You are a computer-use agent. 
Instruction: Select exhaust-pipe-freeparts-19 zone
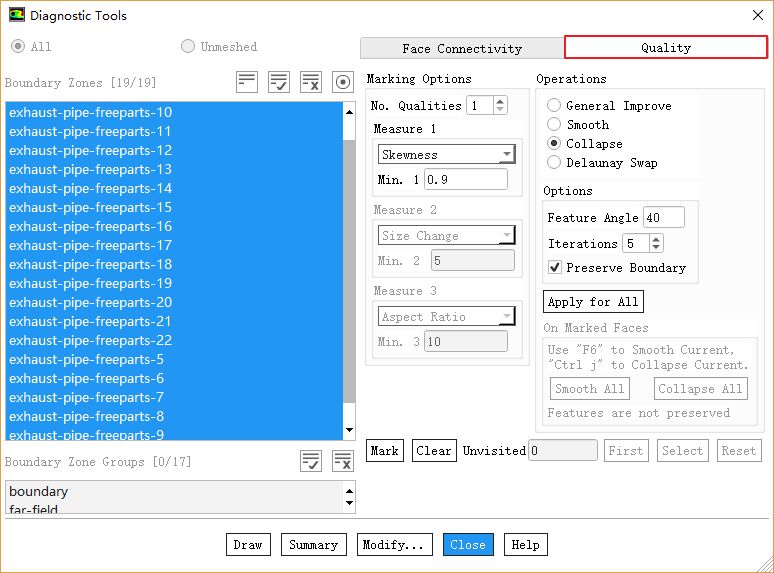174,283
